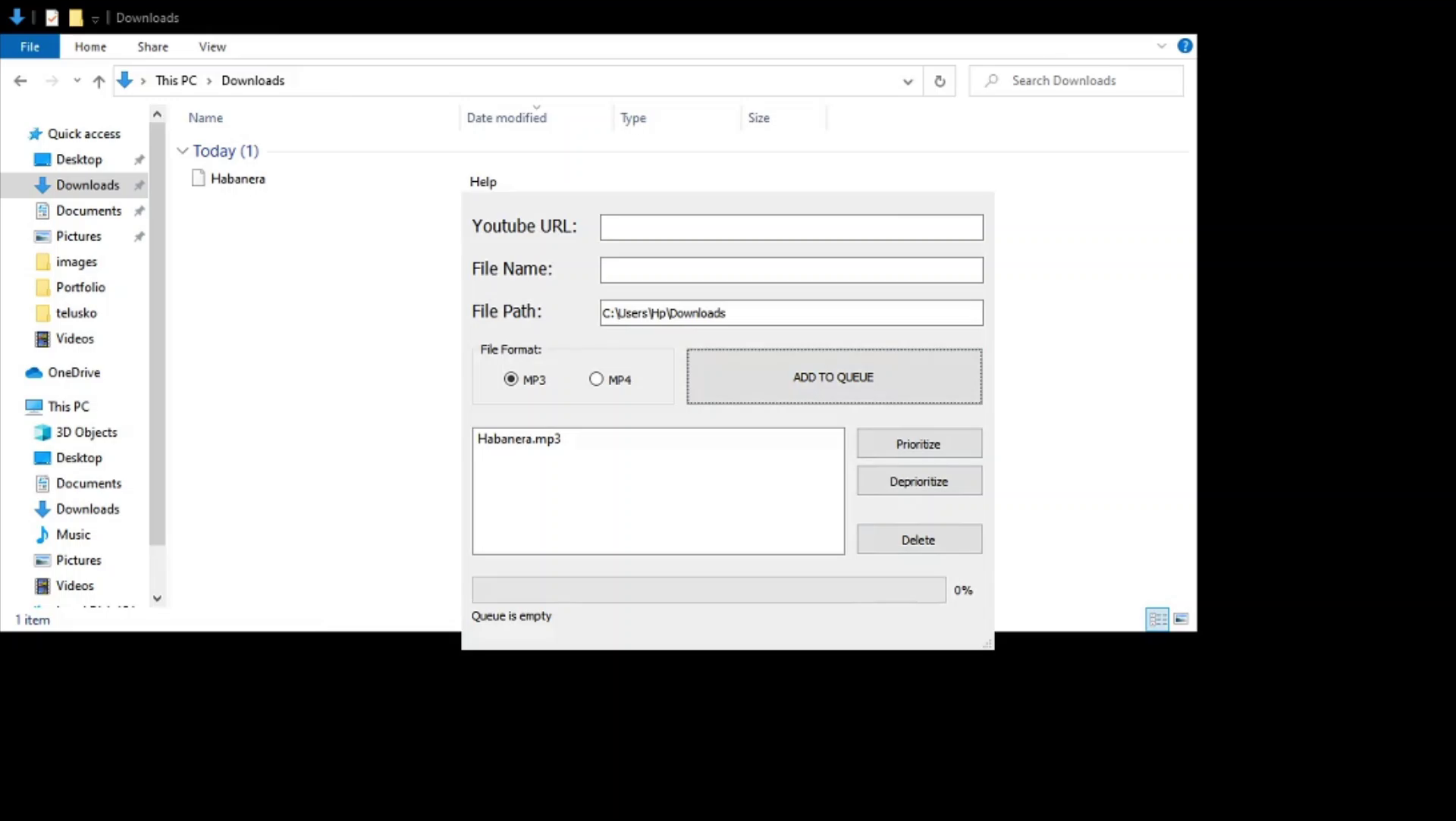The image size is (1456, 821).
Task: Go back with the back arrow
Action: 20,80
